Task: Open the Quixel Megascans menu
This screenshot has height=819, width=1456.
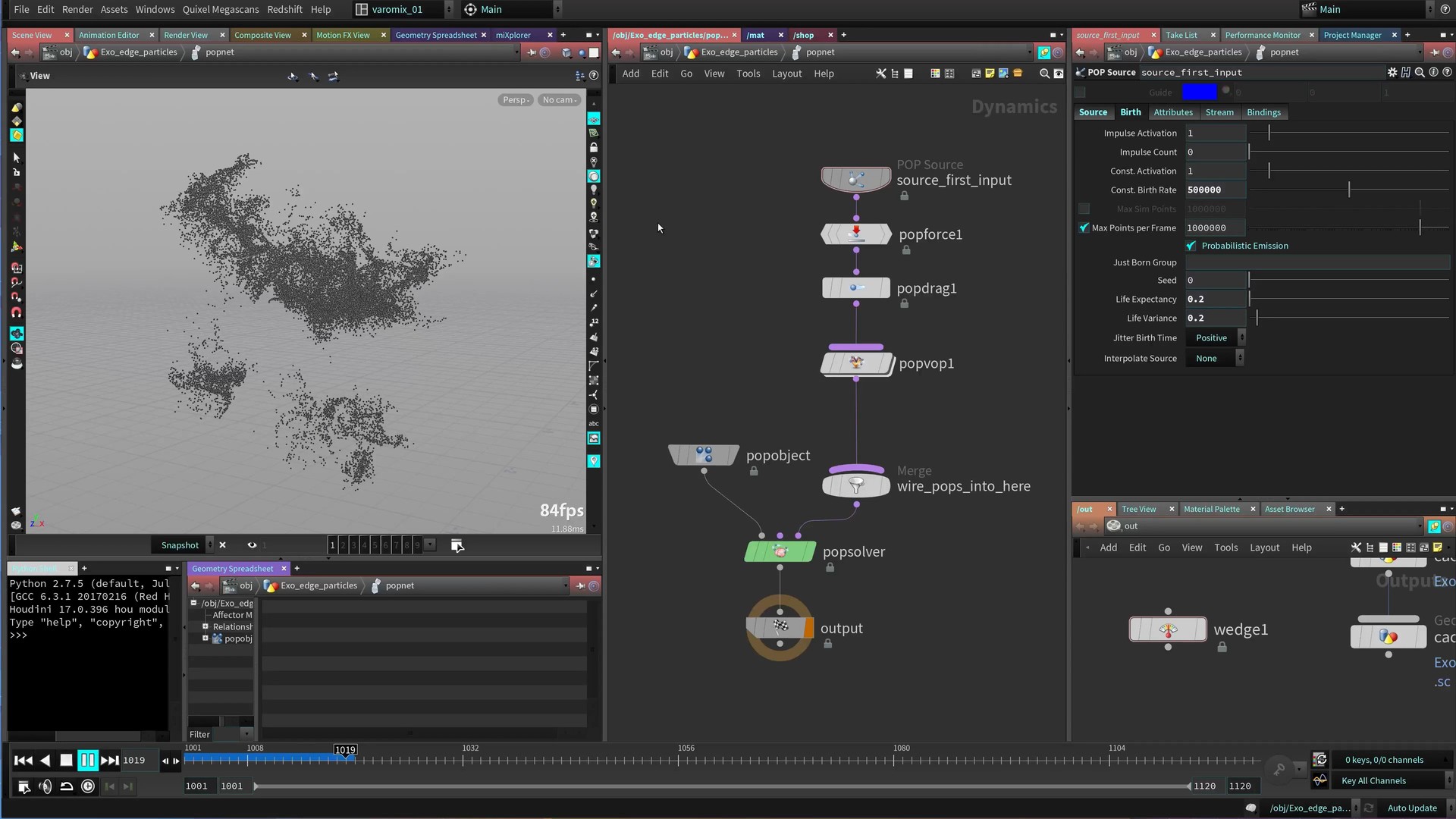Action: coord(221,9)
